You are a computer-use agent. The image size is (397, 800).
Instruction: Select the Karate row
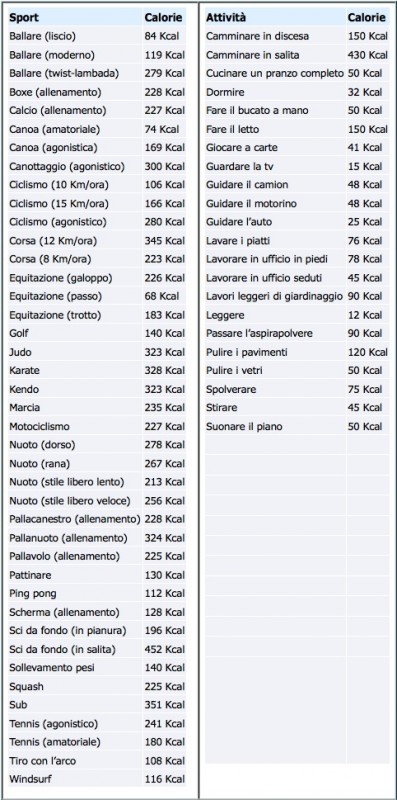coord(97,371)
